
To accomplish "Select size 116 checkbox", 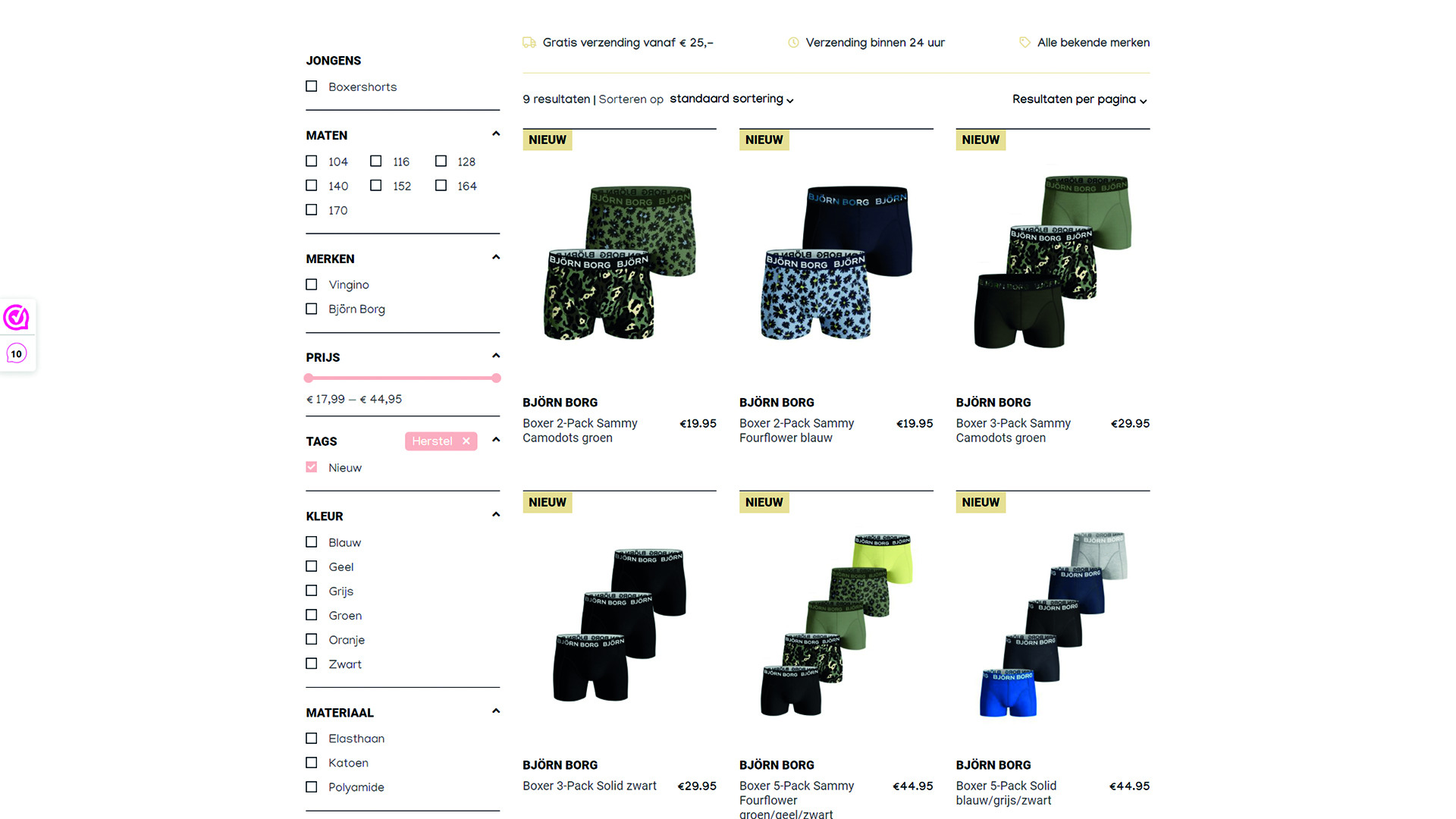I will pyautogui.click(x=375, y=161).
